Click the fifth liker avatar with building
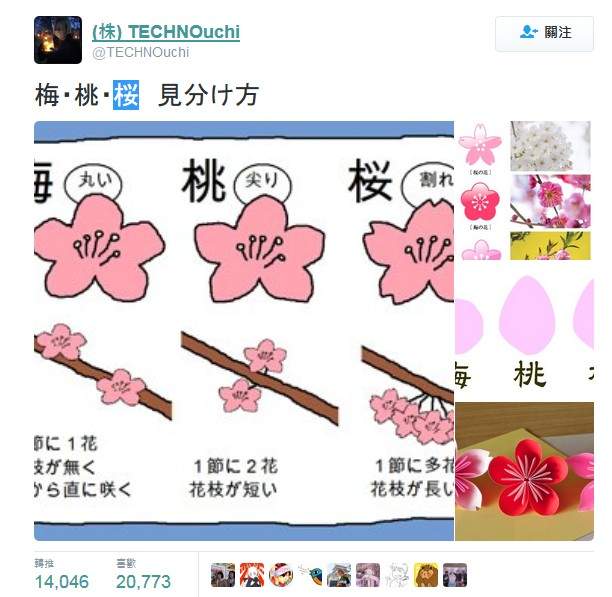This screenshot has height=597, width=612. 339,575
